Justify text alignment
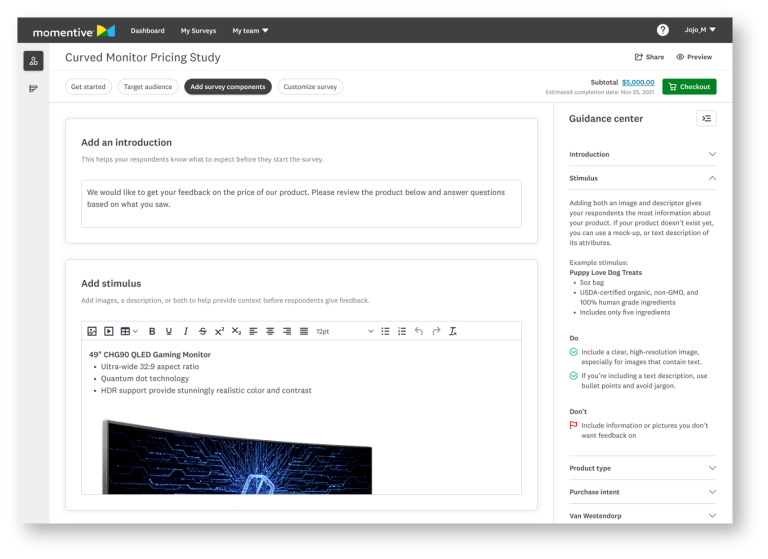The width and height of the screenshot is (768, 559). click(x=304, y=332)
